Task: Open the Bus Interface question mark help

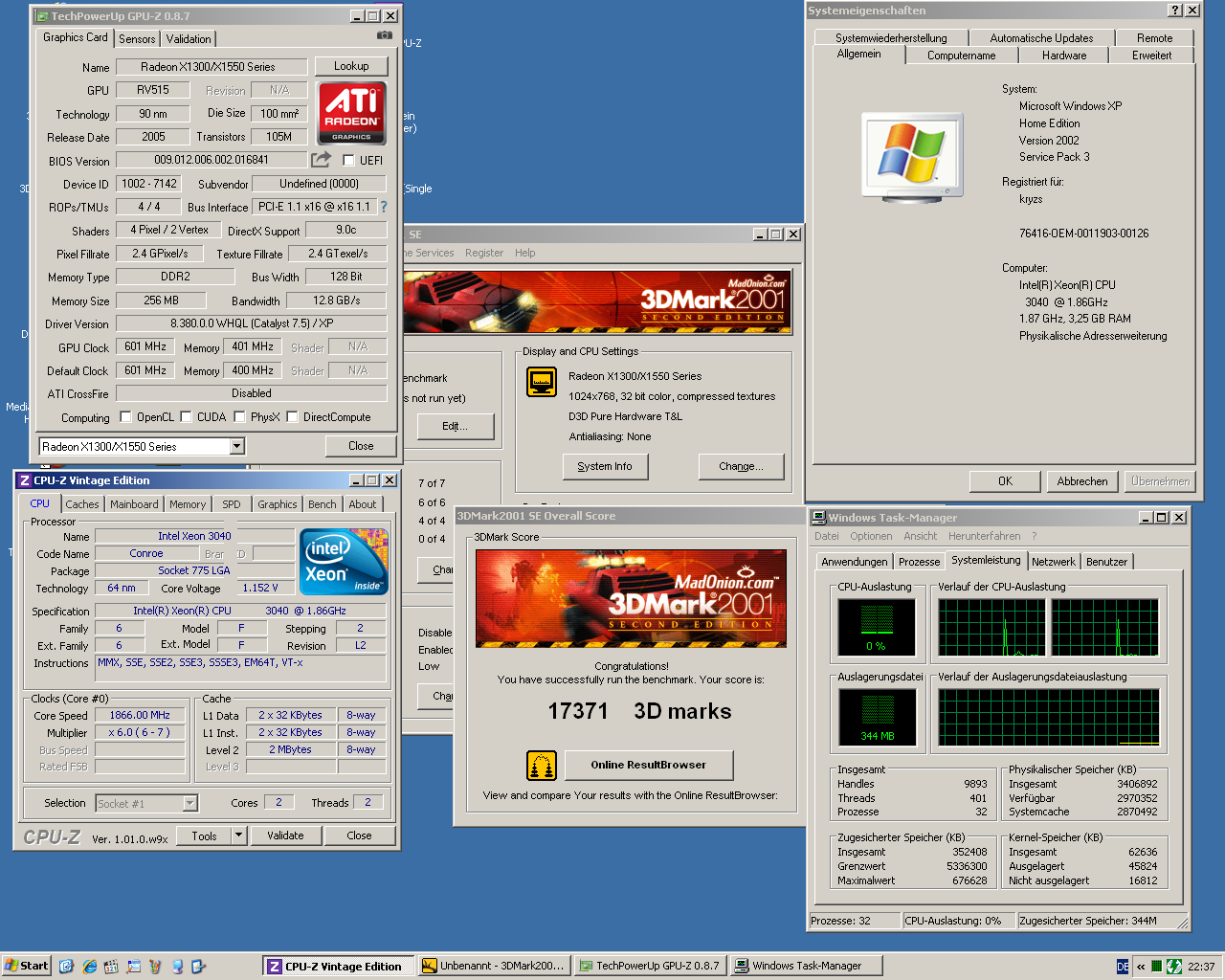Action: pyautogui.click(x=384, y=207)
